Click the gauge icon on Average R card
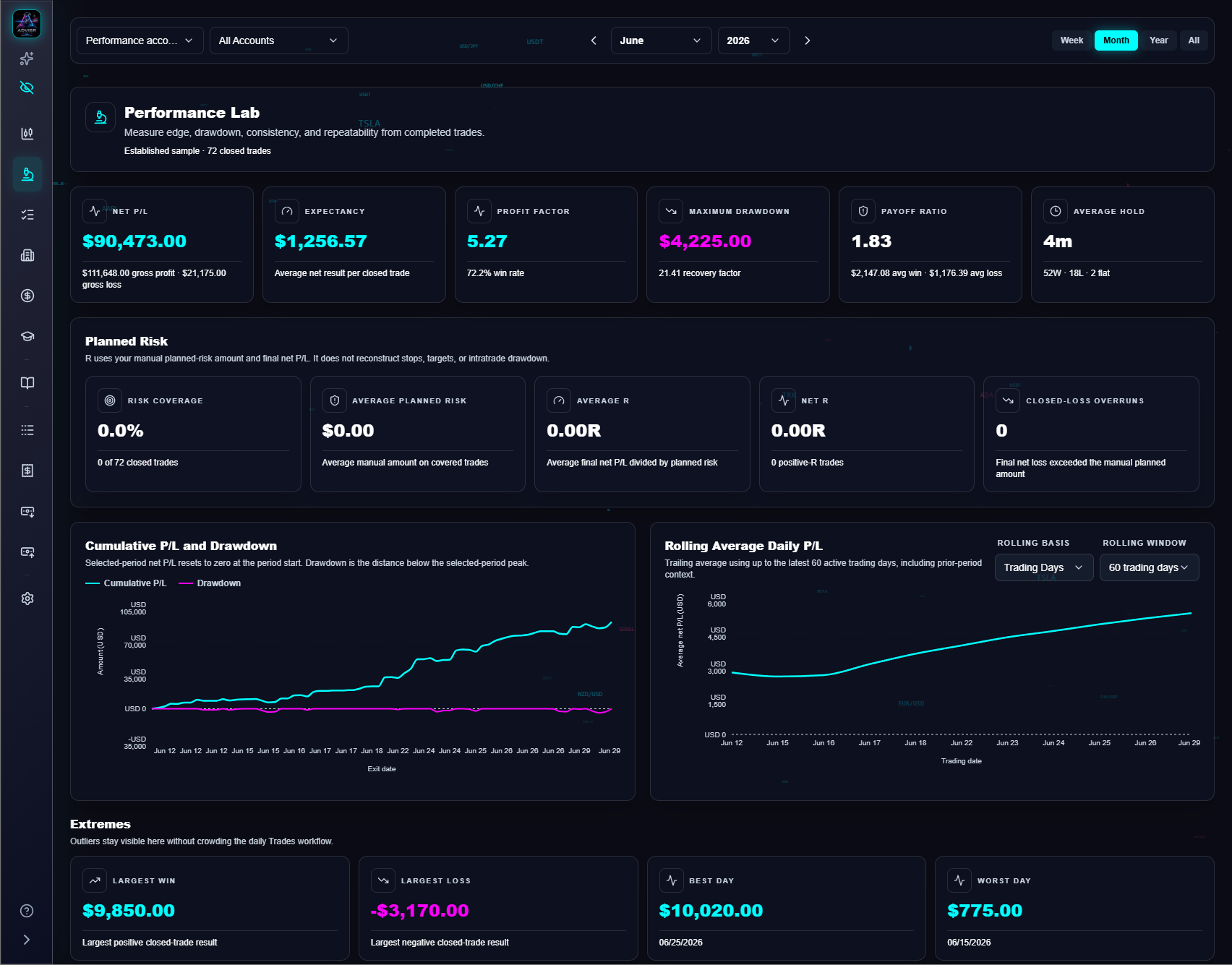The width and height of the screenshot is (1232, 965). click(x=559, y=400)
